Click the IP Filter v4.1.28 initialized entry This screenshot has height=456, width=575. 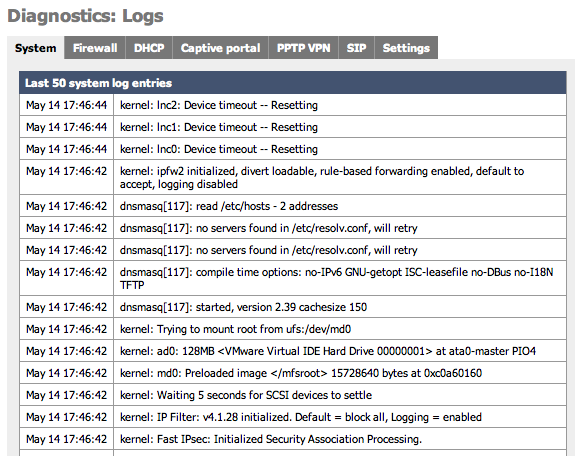pyautogui.click(x=293, y=417)
